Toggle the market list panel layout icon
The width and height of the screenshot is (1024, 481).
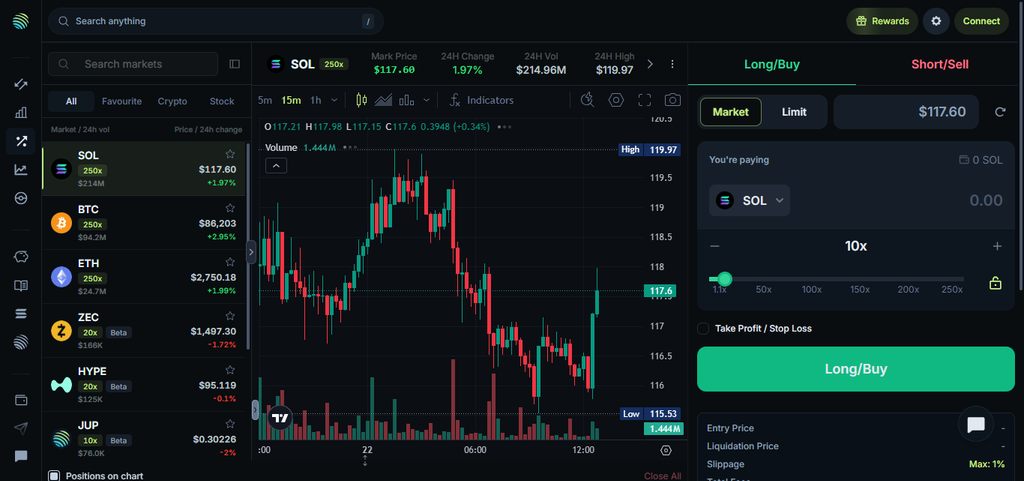point(234,64)
